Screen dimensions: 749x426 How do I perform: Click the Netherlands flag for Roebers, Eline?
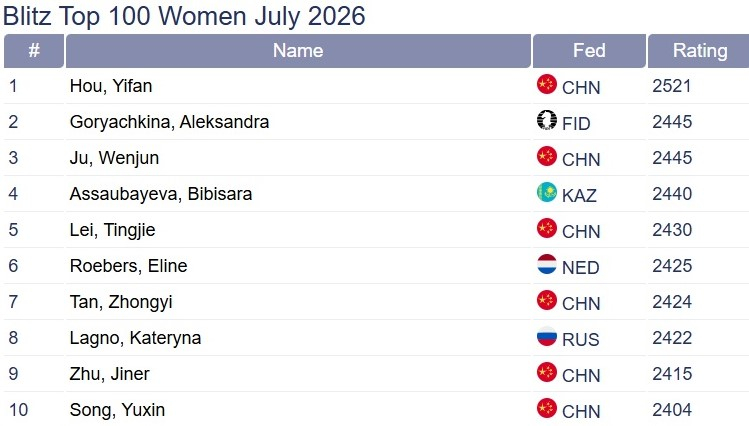tap(546, 264)
